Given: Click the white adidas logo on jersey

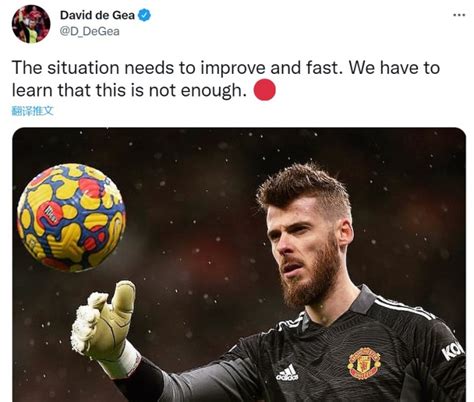Looking at the screenshot, I should coord(288,373).
